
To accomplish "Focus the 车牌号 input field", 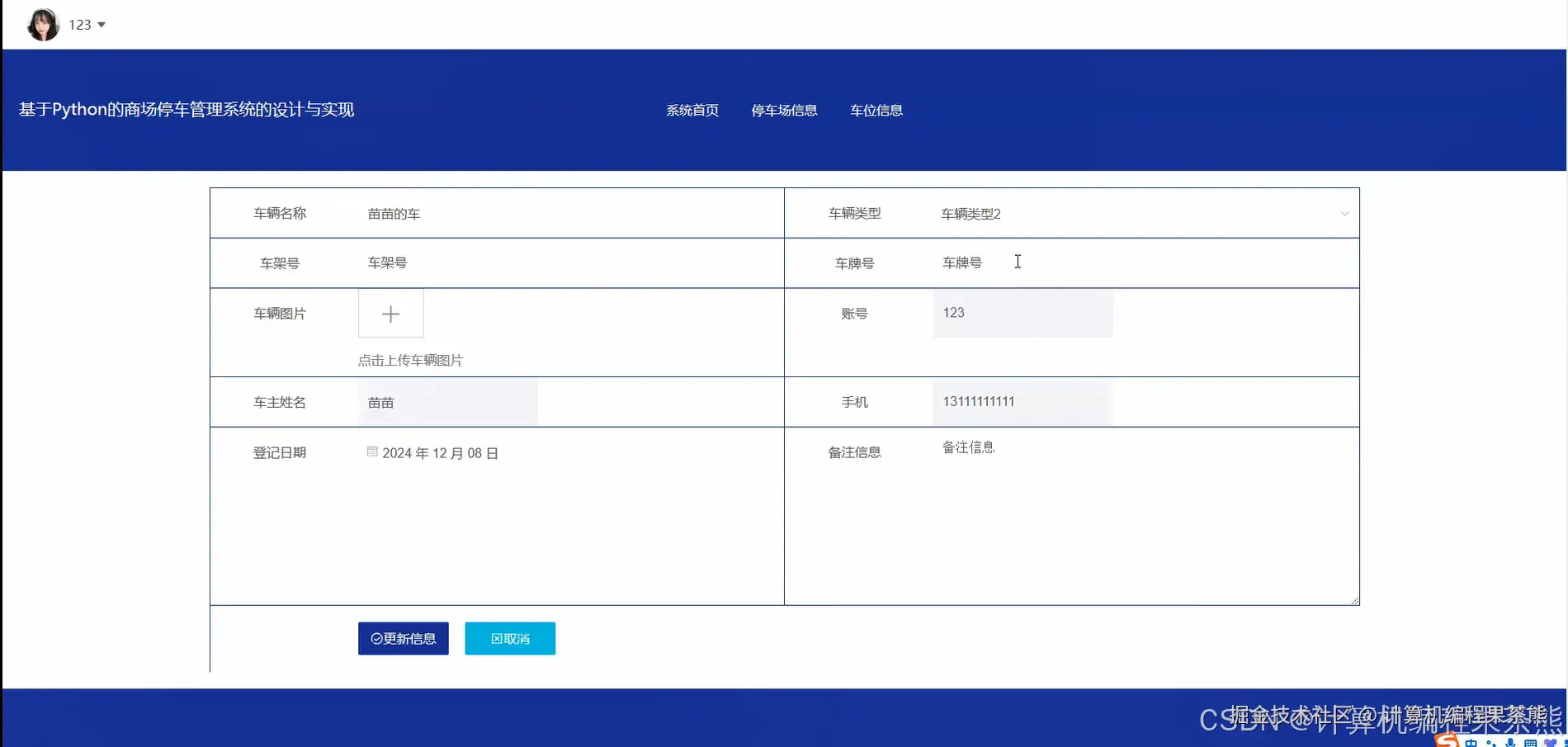I will 1145,263.
